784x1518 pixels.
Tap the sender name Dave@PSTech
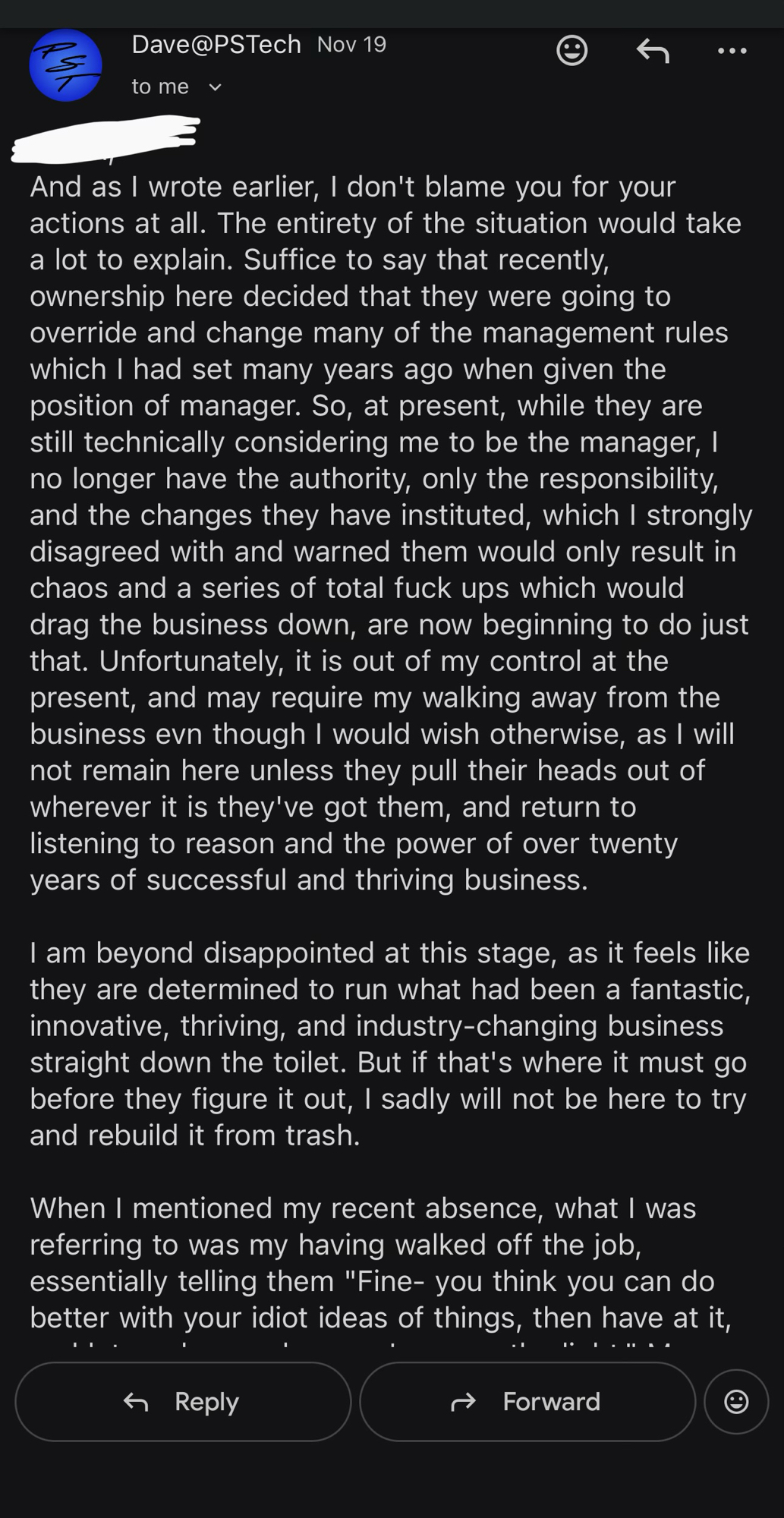pyautogui.click(x=216, y=45)
